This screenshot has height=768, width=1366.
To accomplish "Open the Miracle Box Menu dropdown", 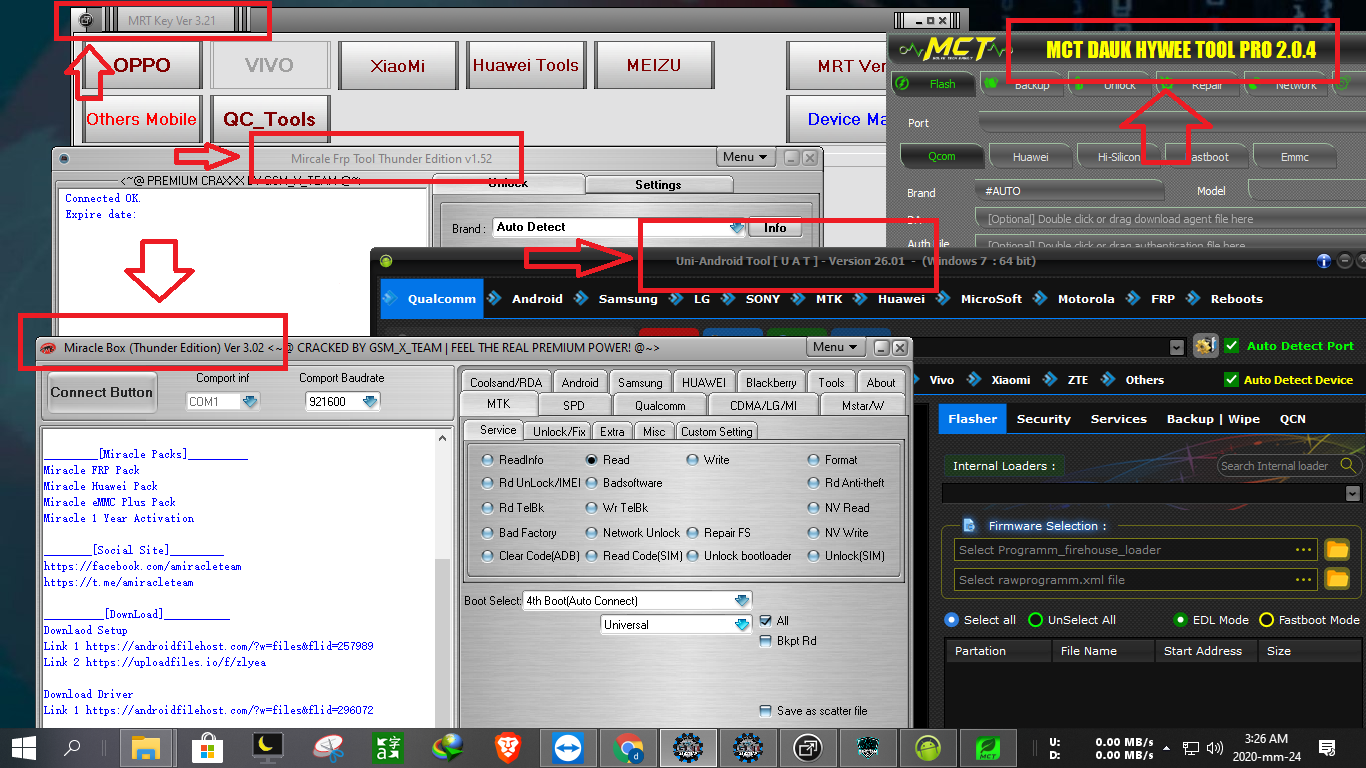I will (836, 347).
